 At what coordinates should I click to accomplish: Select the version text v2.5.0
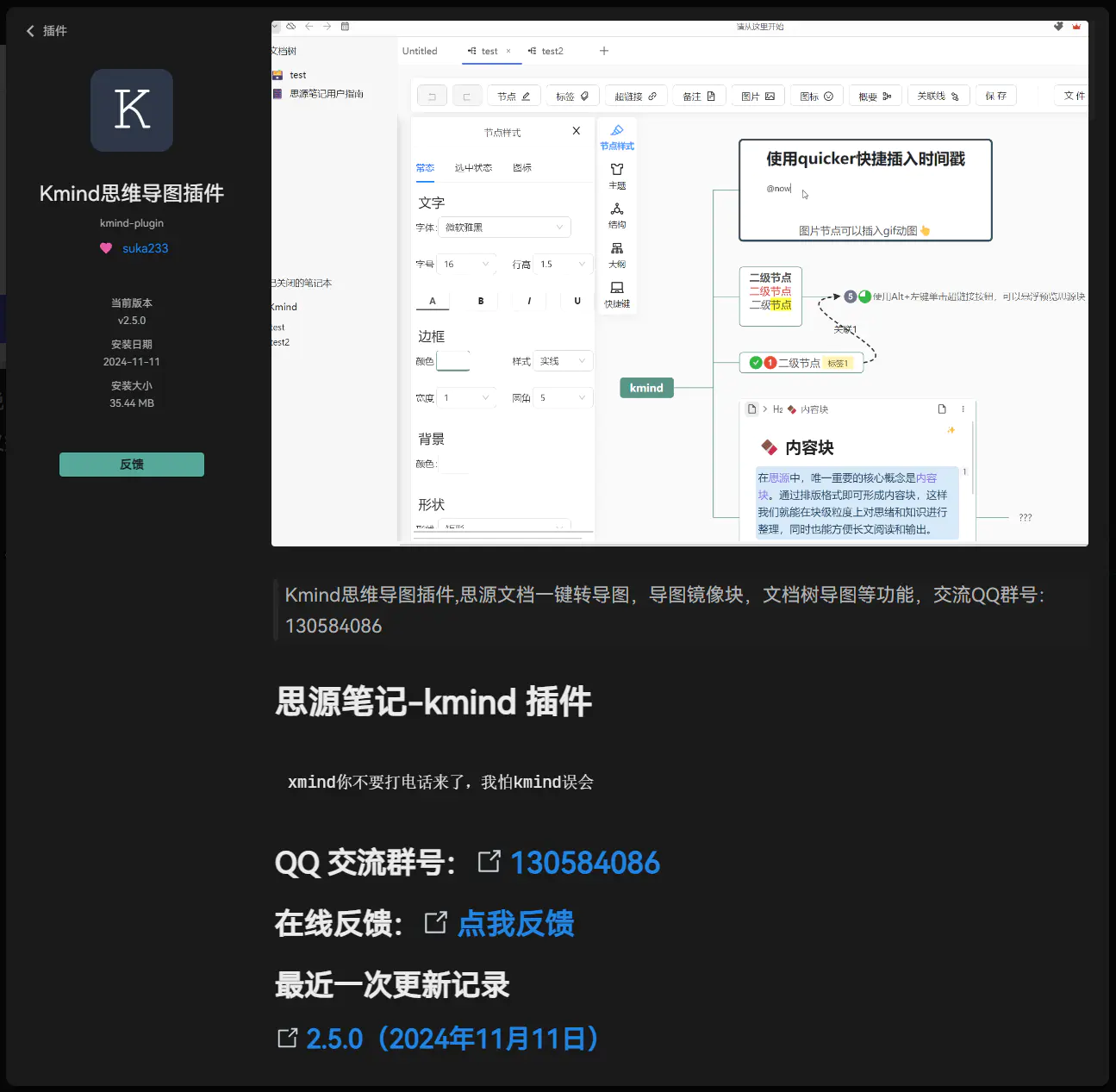(132, 321)
